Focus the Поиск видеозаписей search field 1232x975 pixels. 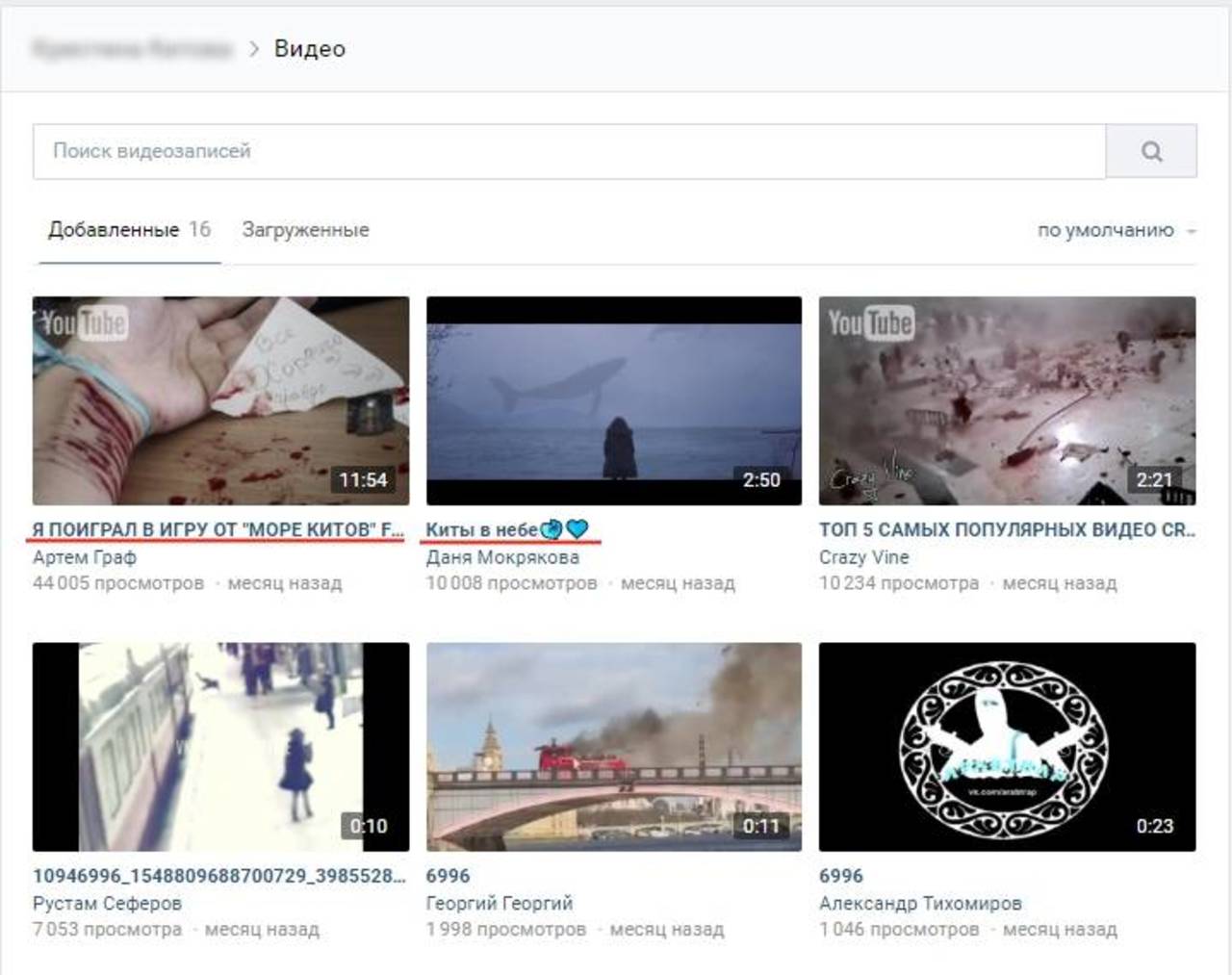[x=570, y=151]
